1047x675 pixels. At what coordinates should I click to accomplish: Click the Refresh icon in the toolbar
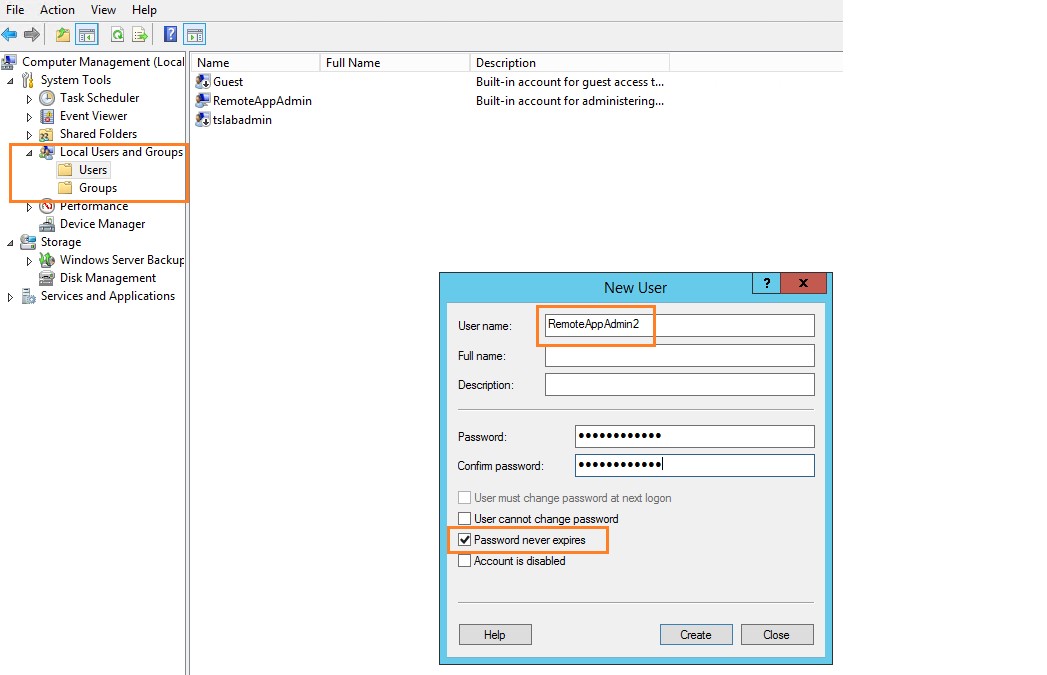click(116, 34)
